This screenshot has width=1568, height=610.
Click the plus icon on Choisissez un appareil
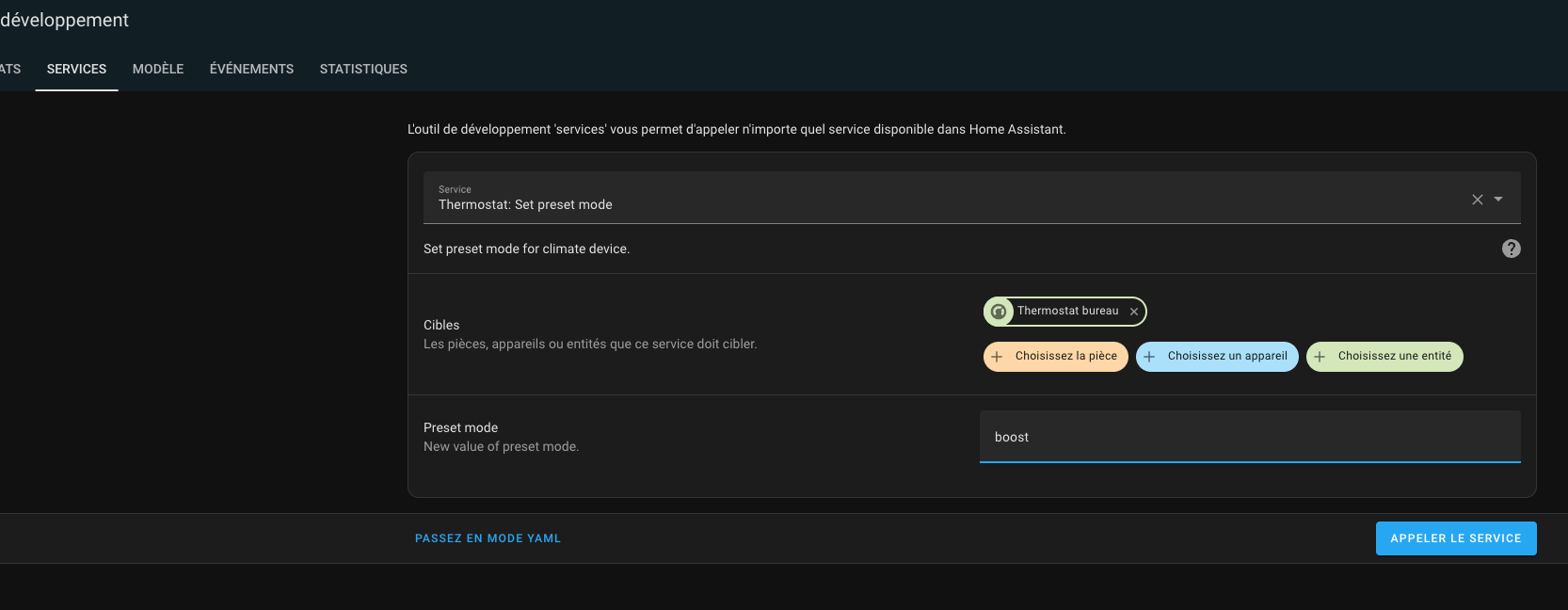(x=1149, y=357)
